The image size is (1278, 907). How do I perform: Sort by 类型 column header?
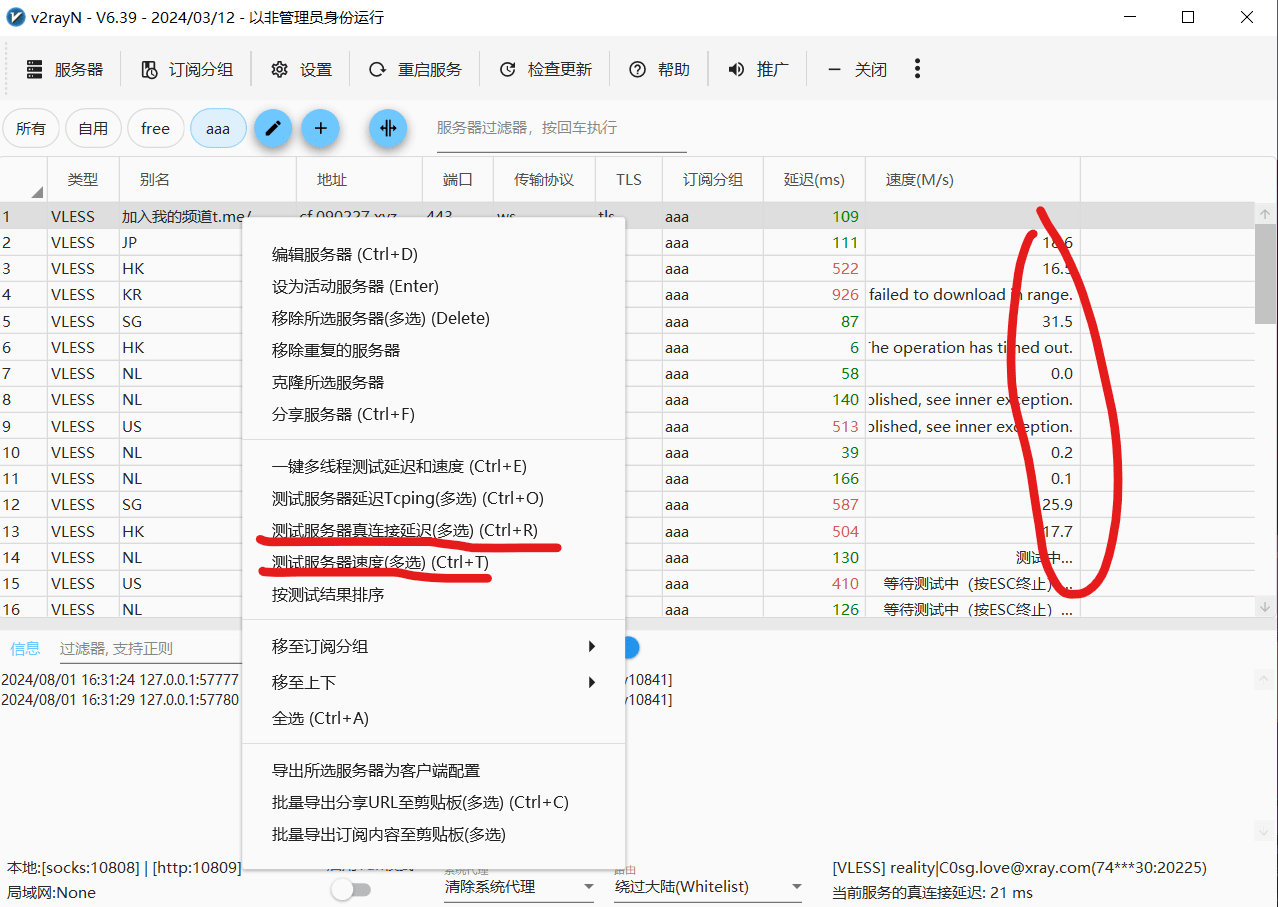(x=83, y=180)
